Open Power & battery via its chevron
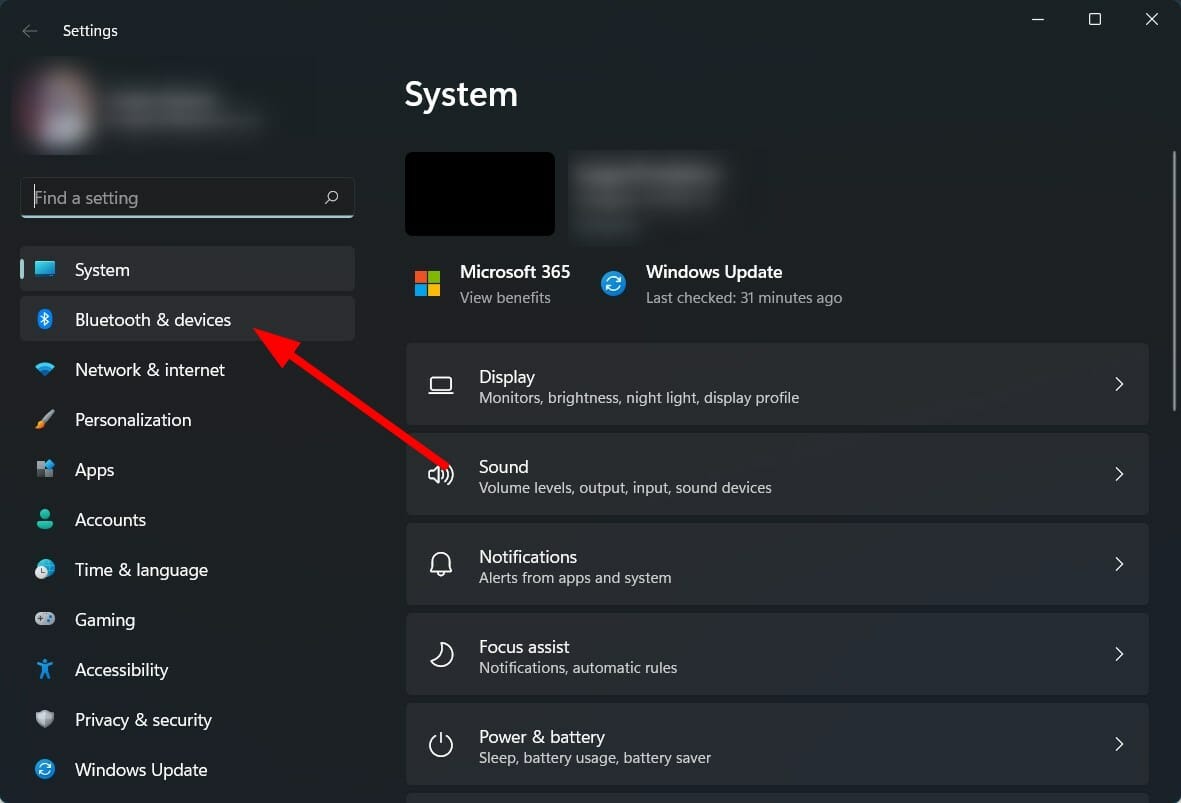Viewport: 1181px width, 803px height. [x=1119, y=744]
